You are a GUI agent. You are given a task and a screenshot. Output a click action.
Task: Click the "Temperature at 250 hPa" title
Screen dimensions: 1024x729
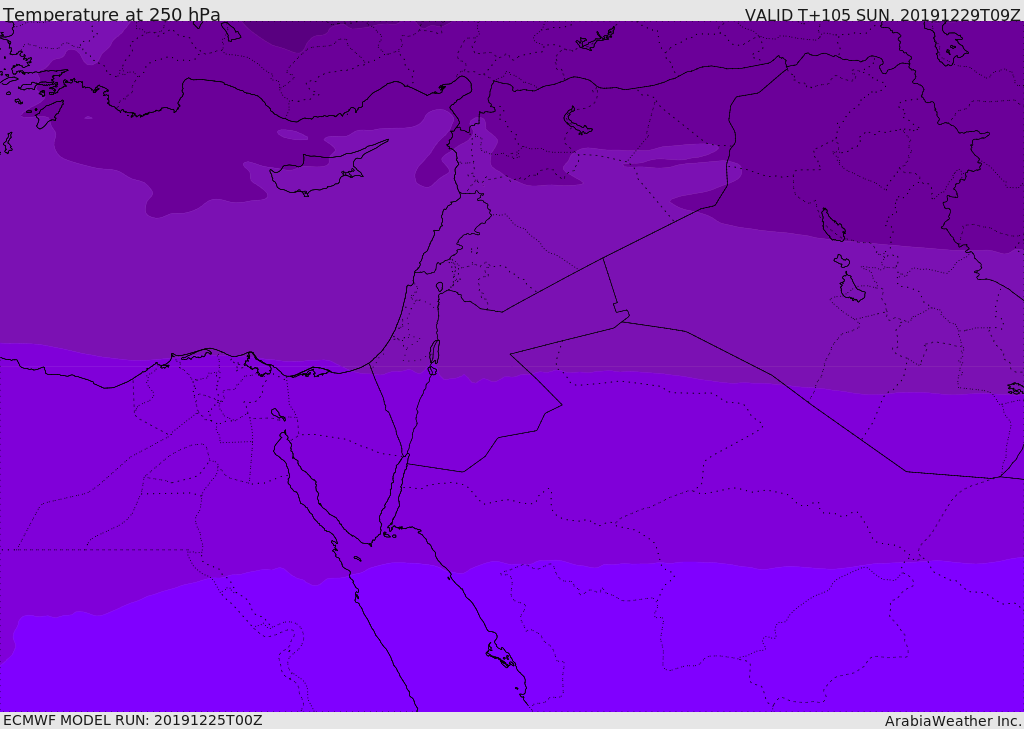[x=112, y=15]
